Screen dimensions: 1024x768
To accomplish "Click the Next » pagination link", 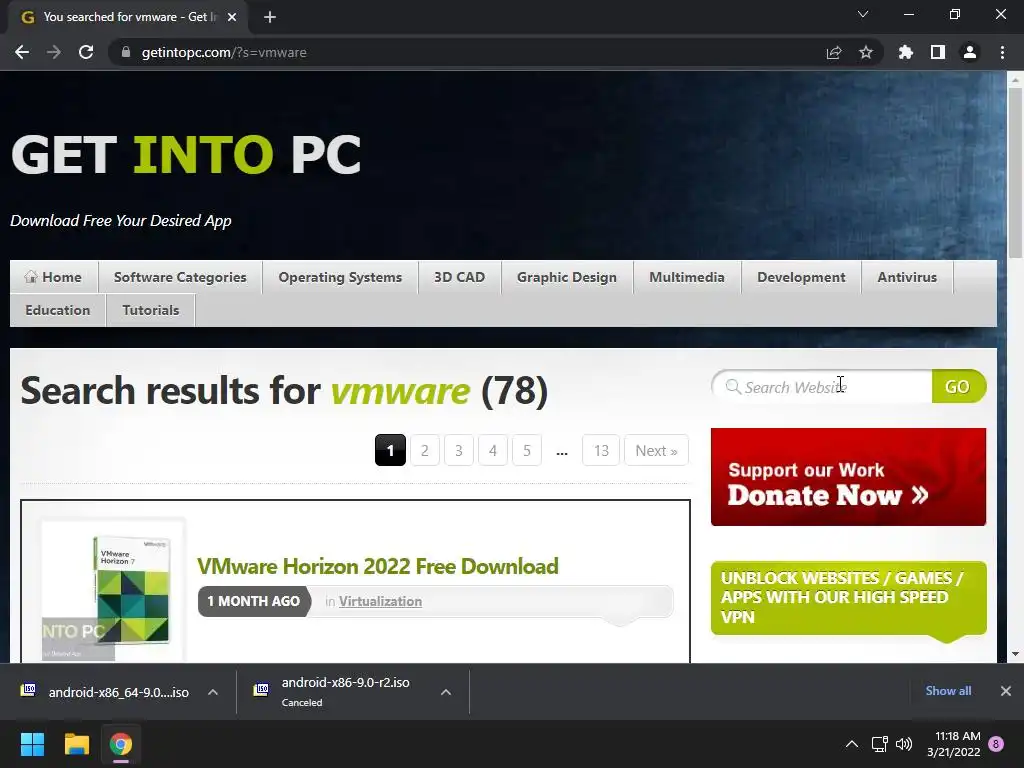I will tap(656, 451).
